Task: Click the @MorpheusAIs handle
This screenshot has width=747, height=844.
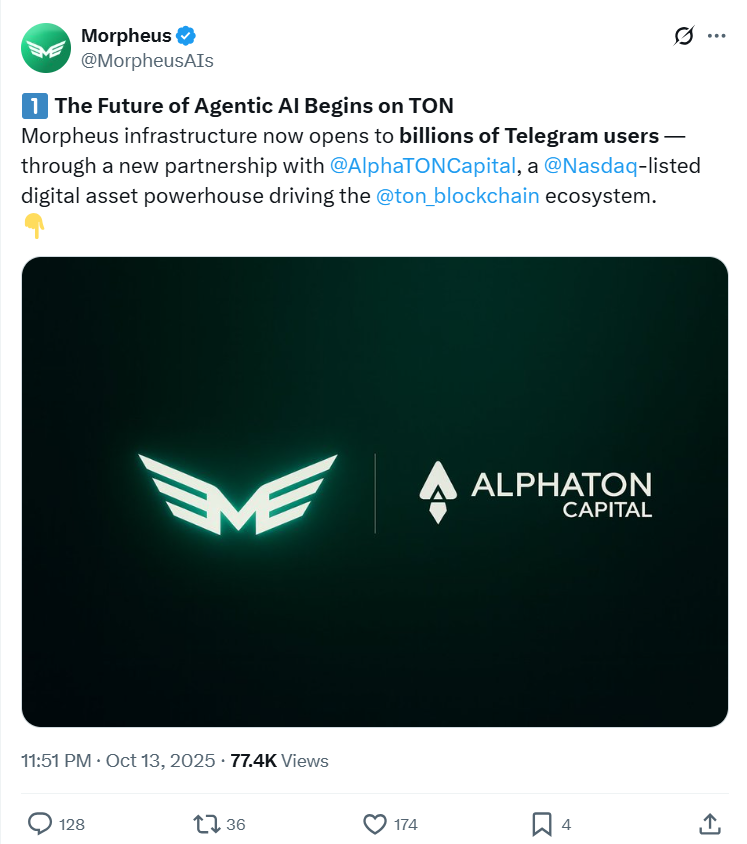Action: [x=147, y=60]
